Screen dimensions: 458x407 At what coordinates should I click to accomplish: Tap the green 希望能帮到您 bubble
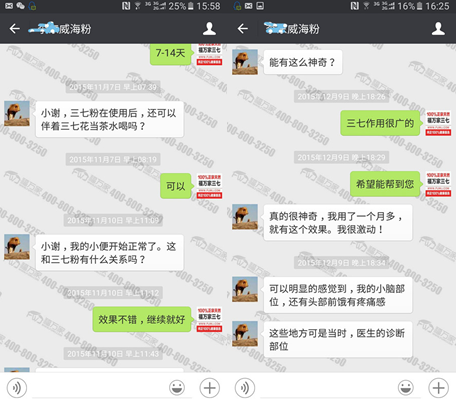[385, 184]
